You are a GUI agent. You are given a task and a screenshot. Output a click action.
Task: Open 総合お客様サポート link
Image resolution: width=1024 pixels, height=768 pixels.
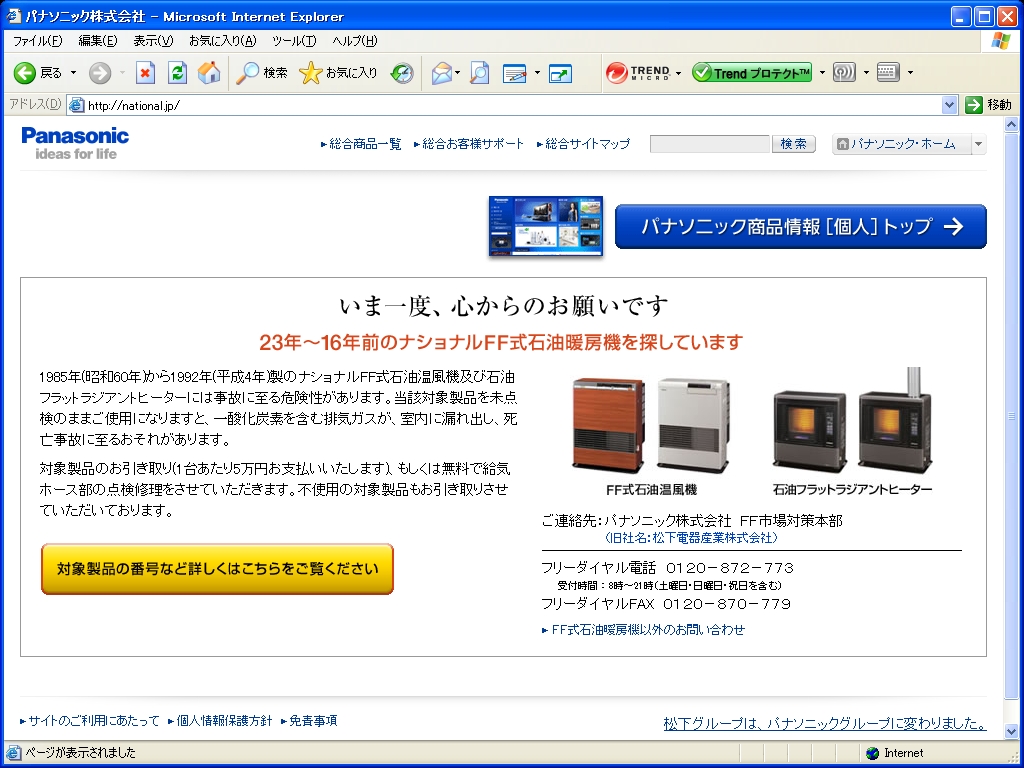pos(469,144)
